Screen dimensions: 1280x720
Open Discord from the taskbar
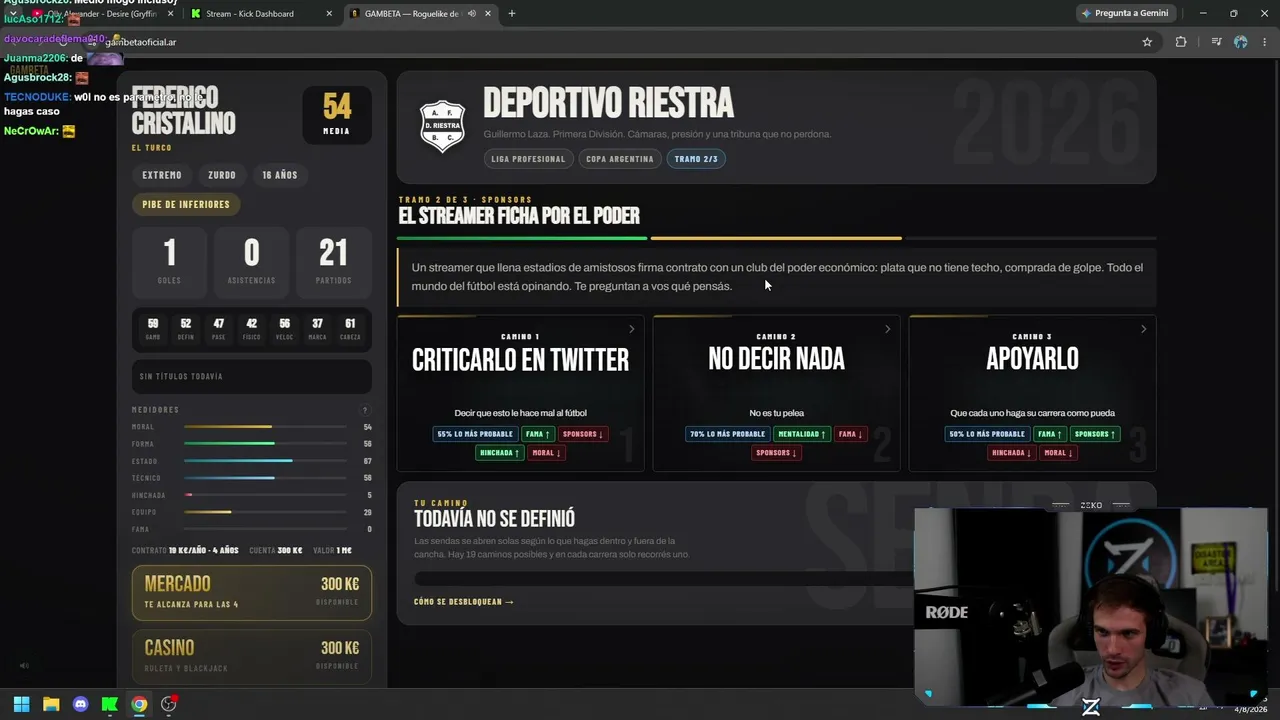coord(81,704)
